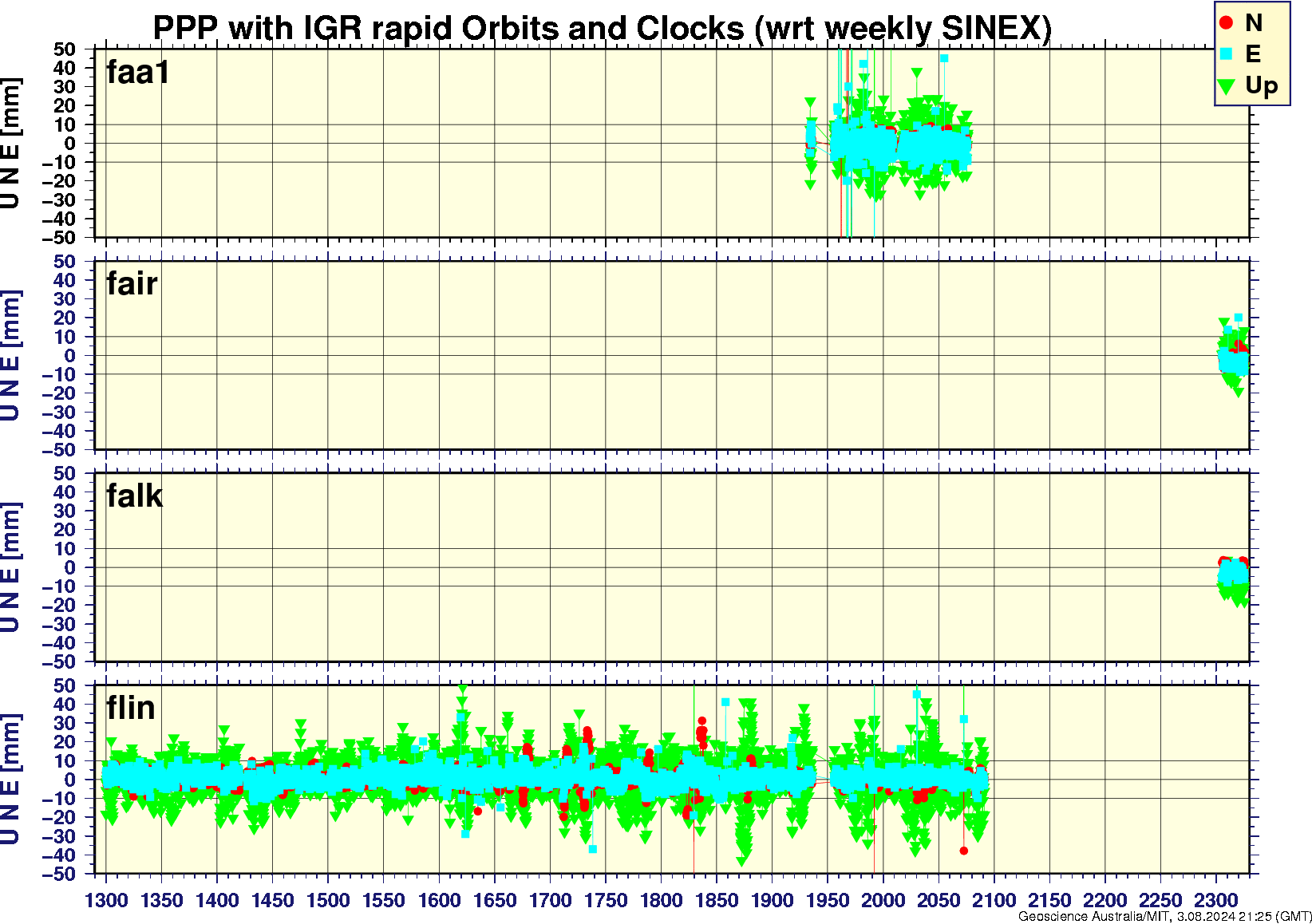
Task: Click the flin cyan outlier near week 1738
Action: pyautogui.click(x=592, y=849)
